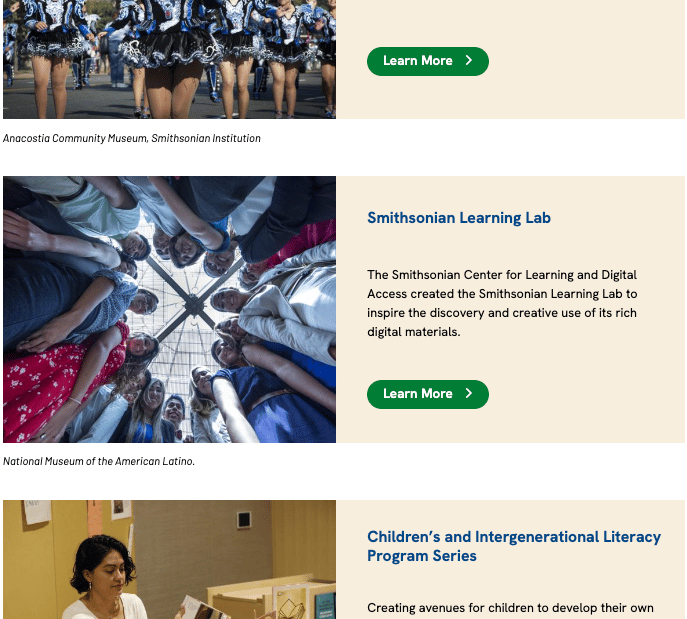Click the 'Program Series' line of the literacy heading
The width and height of the screenshot is (687, 619).
point(422,556)
